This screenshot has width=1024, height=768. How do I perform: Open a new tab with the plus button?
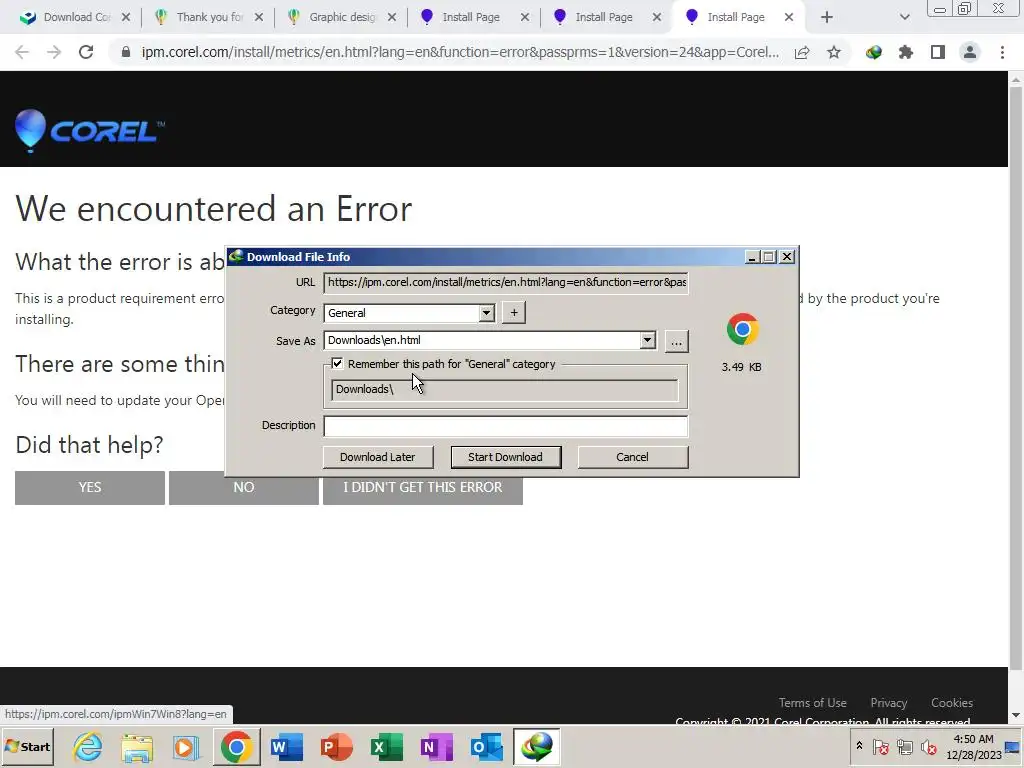(x=827, y=18)
